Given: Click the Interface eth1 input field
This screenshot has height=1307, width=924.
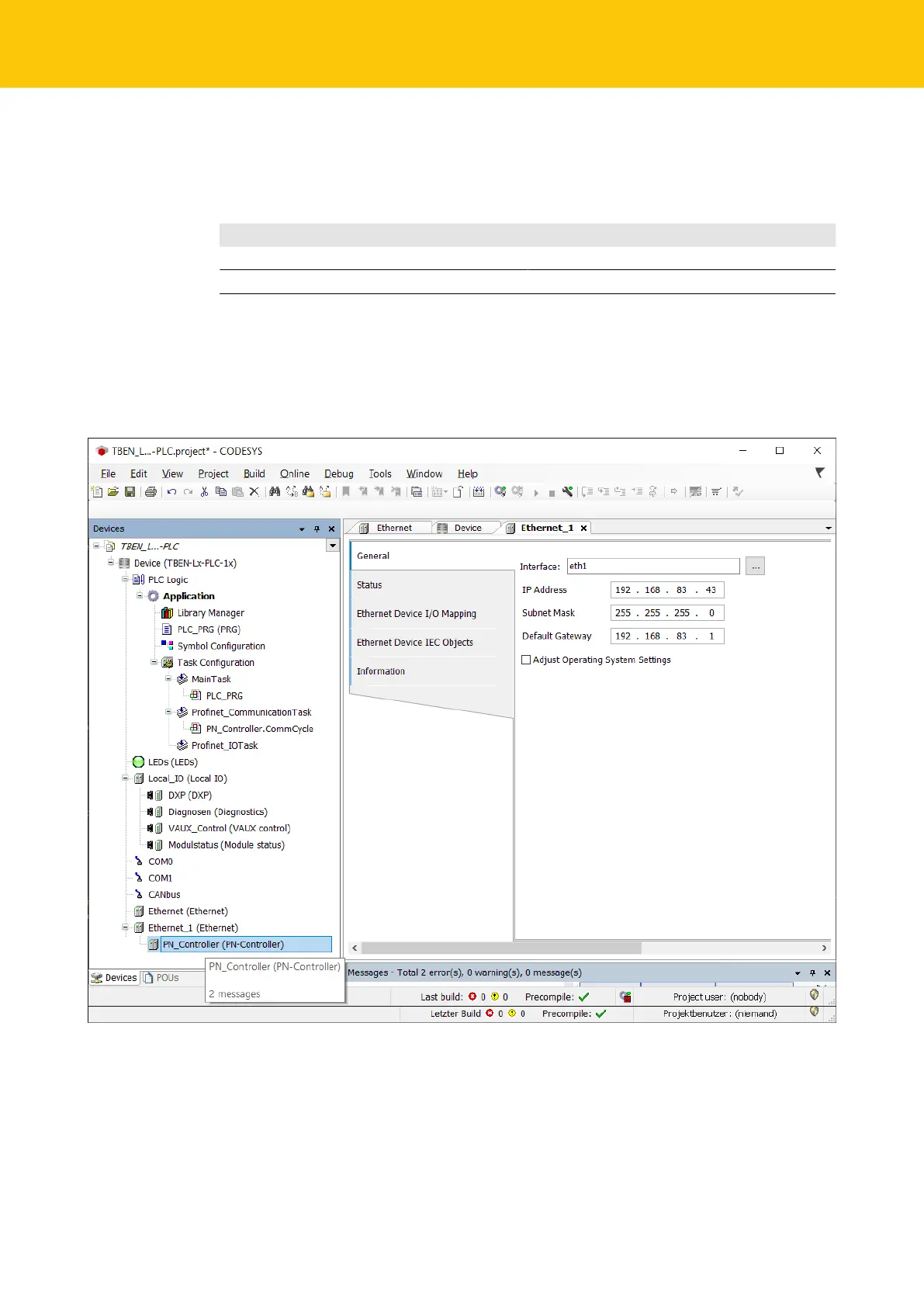Looking at the screenshot, I should [x=653, y=567].
